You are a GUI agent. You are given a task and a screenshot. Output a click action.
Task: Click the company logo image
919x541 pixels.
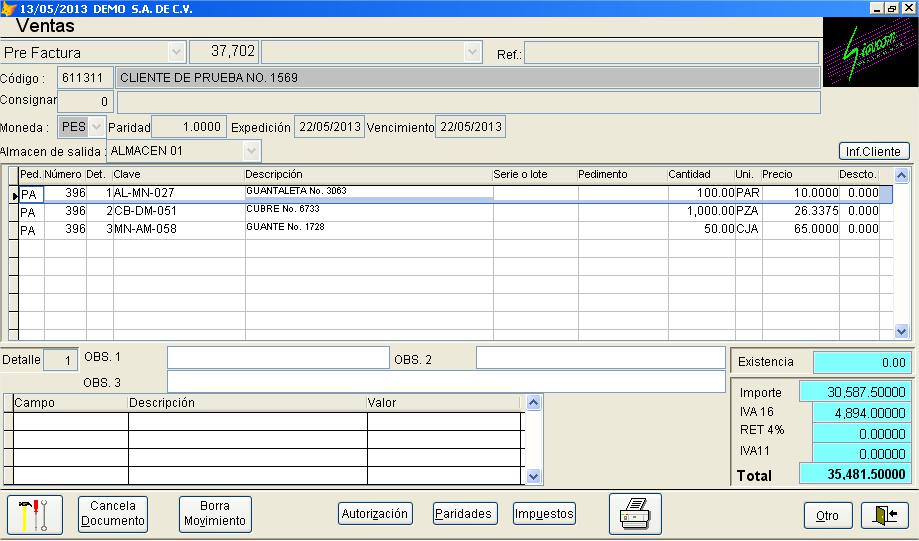(870, 53)
